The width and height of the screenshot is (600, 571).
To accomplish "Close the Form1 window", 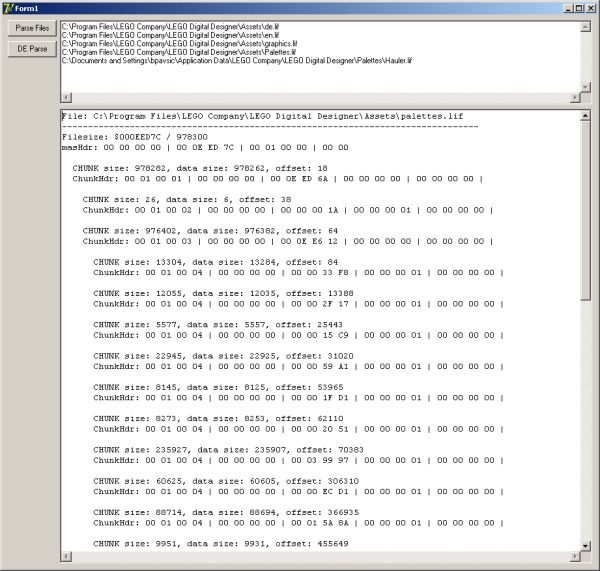I will coord(590,8).
